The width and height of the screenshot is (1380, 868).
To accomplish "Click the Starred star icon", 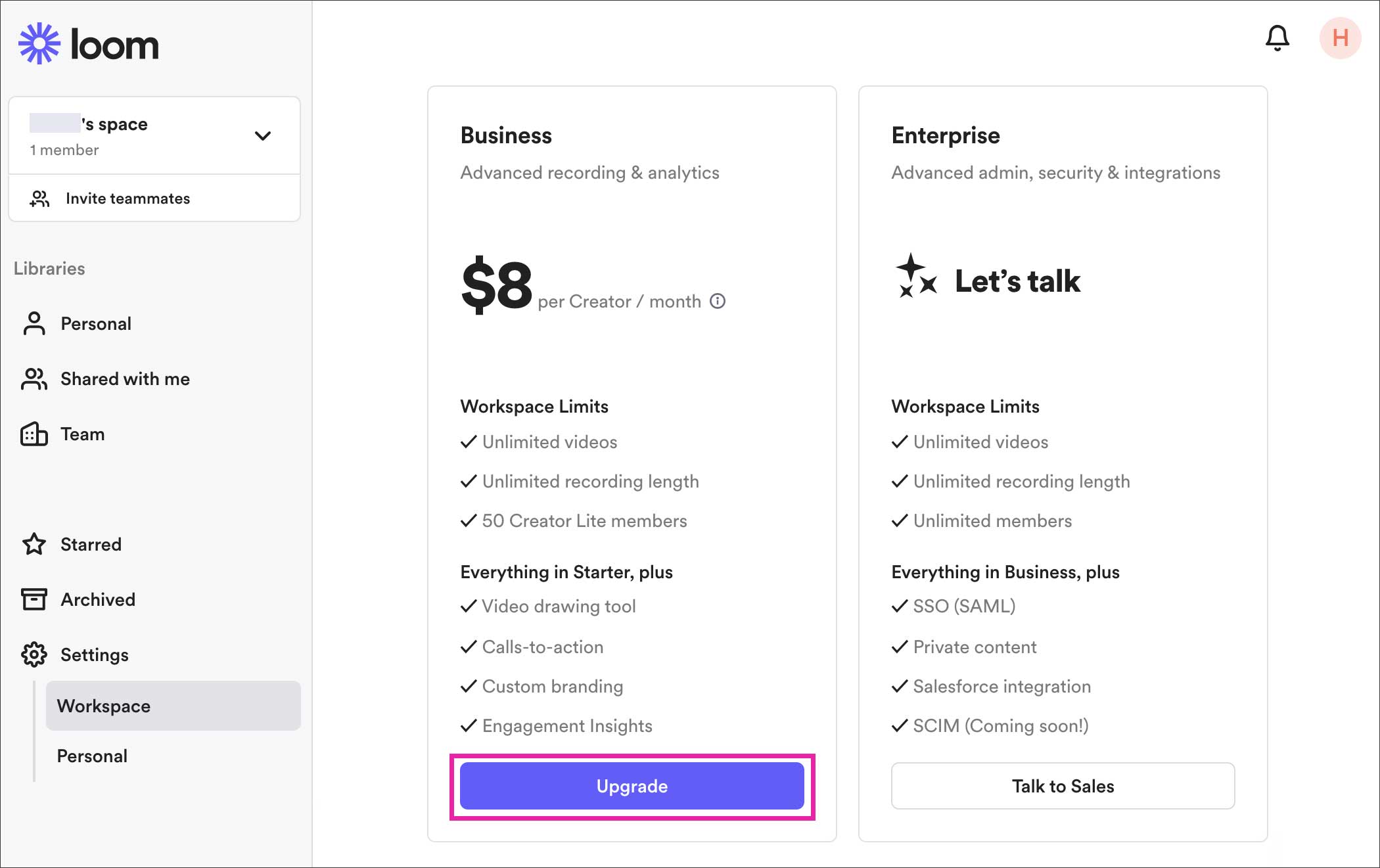I will [34, 544].
